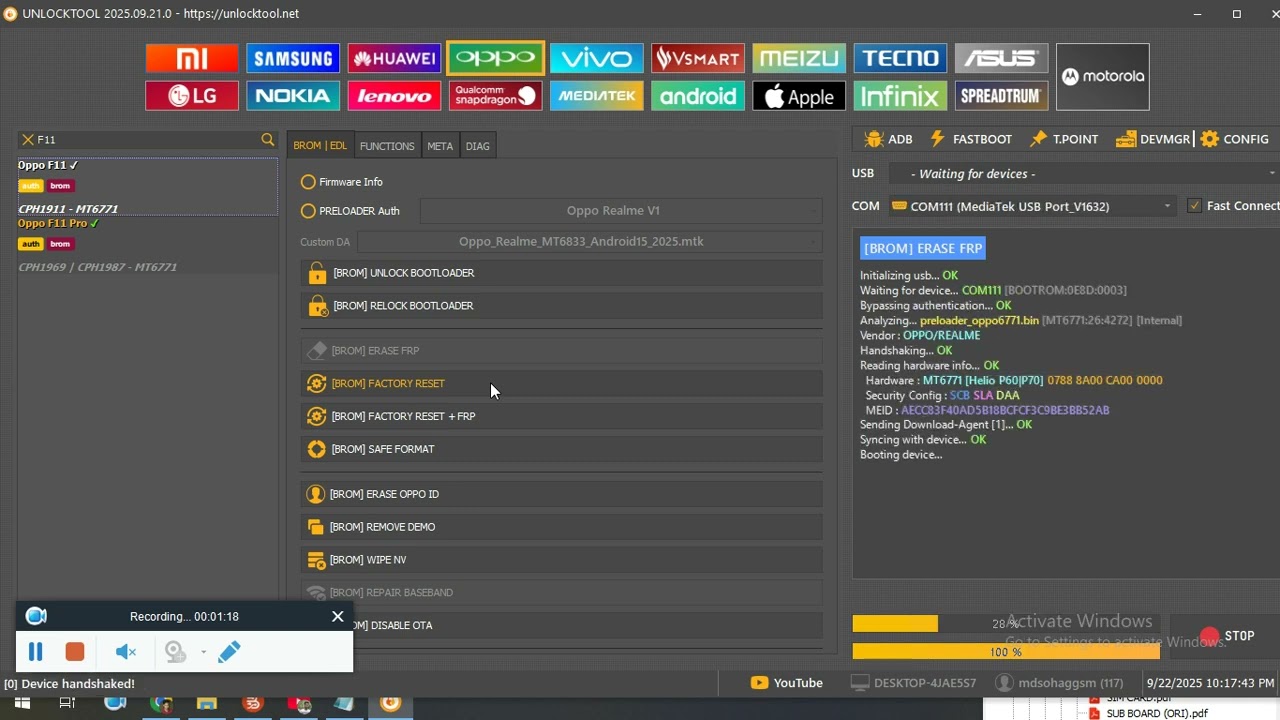The image size is (1280, 720).
Task: Open the CONFIG settings
Action: [1234, 139]
